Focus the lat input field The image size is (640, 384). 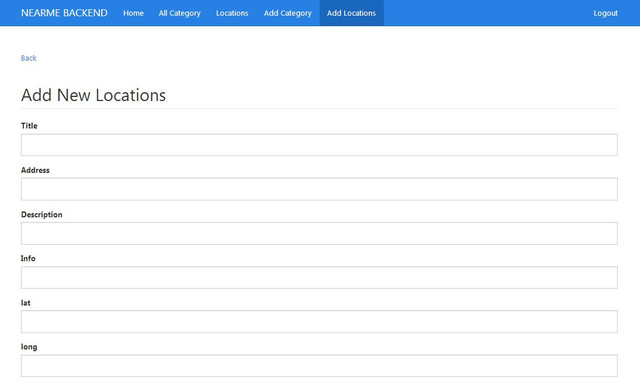point(319,322)
